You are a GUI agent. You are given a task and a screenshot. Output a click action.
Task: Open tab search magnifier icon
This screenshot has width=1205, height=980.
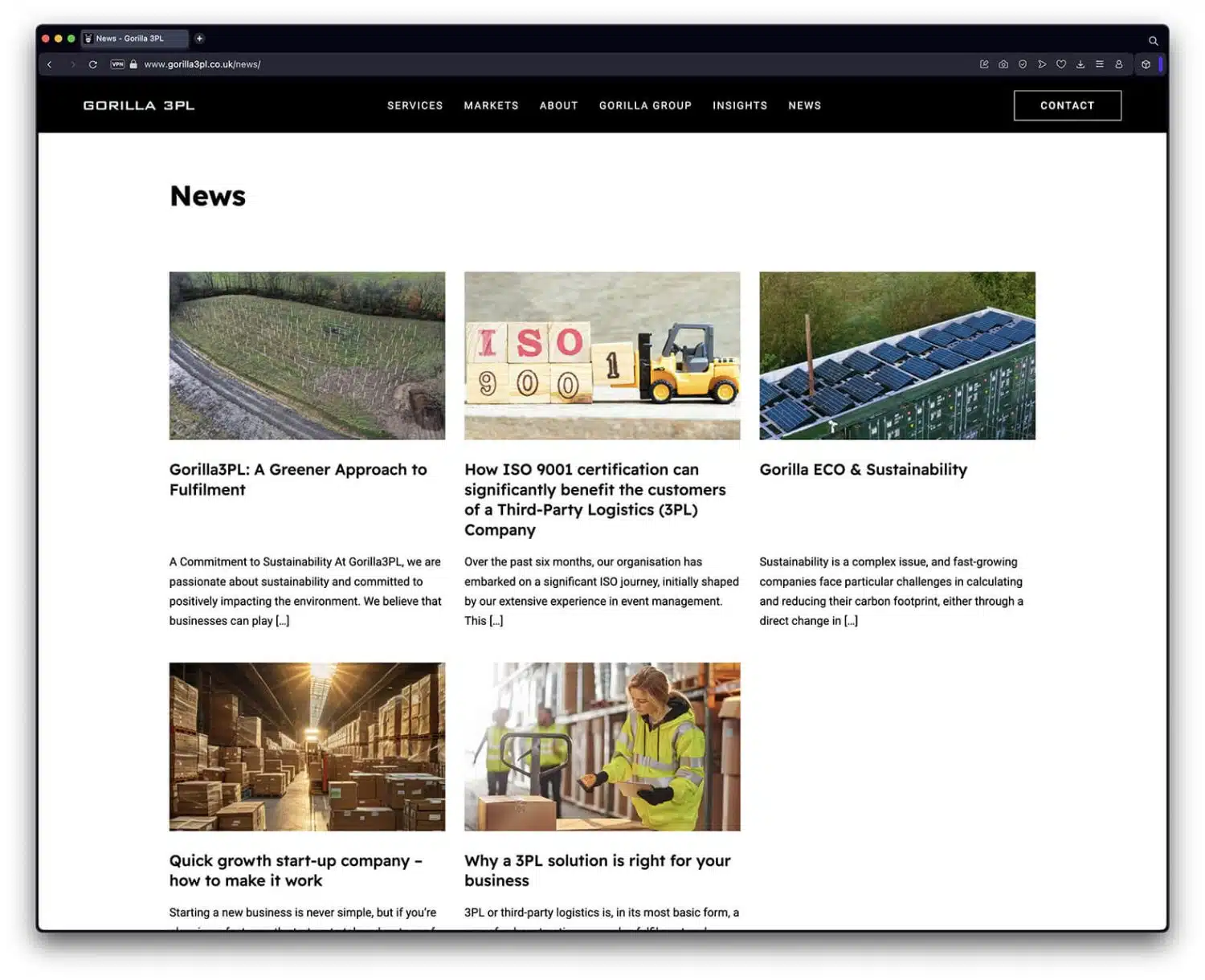coord(1153,40)
